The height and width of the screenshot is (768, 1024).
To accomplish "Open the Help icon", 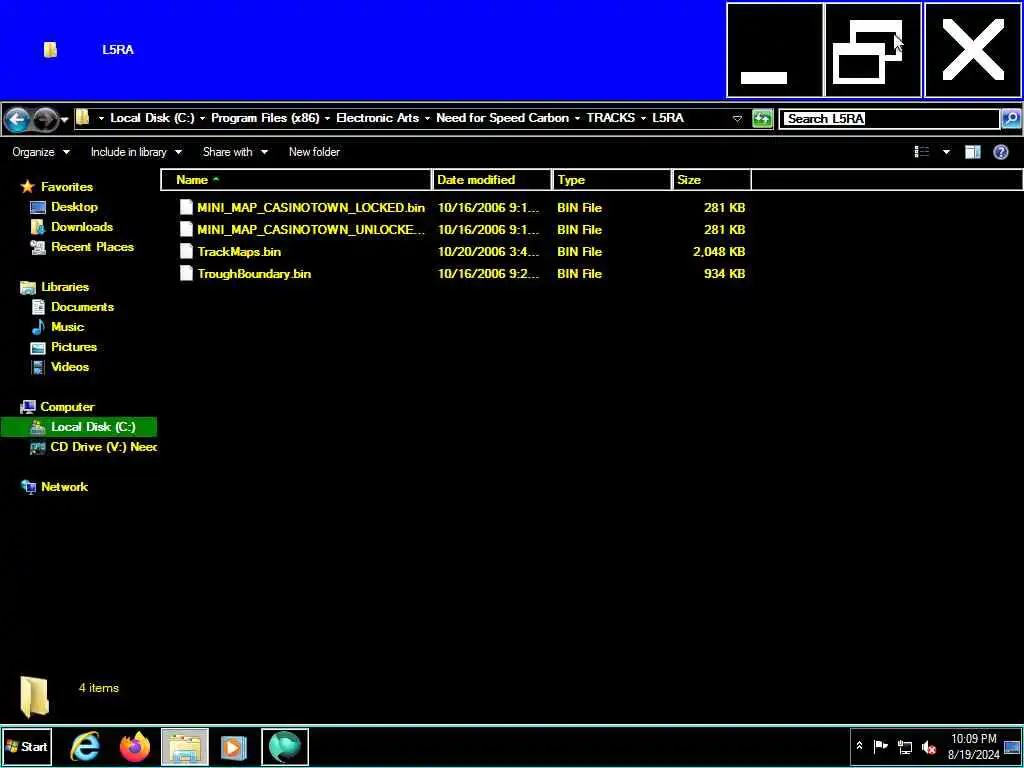I will [1000, 152].
